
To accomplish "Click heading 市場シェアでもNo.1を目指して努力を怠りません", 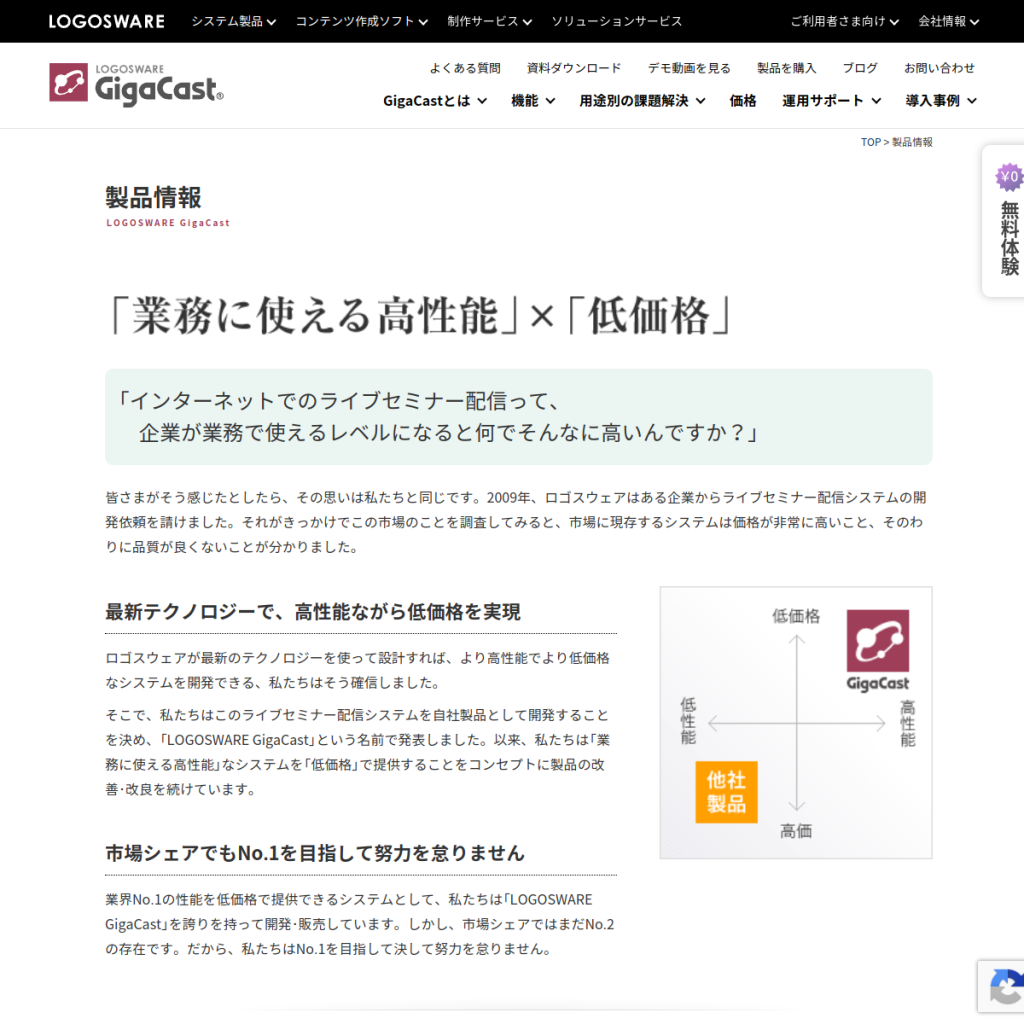I will (x=315, y=853).
